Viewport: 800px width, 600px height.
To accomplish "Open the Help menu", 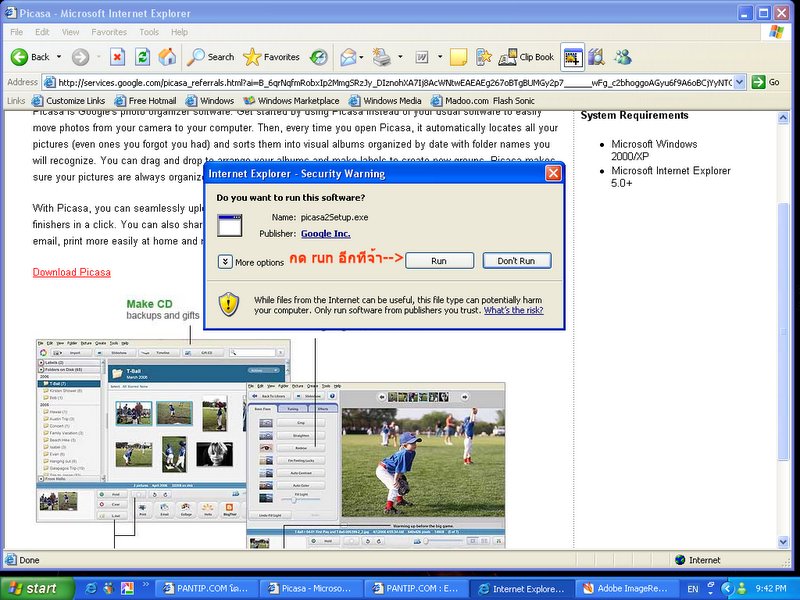I will click(179, 32).
